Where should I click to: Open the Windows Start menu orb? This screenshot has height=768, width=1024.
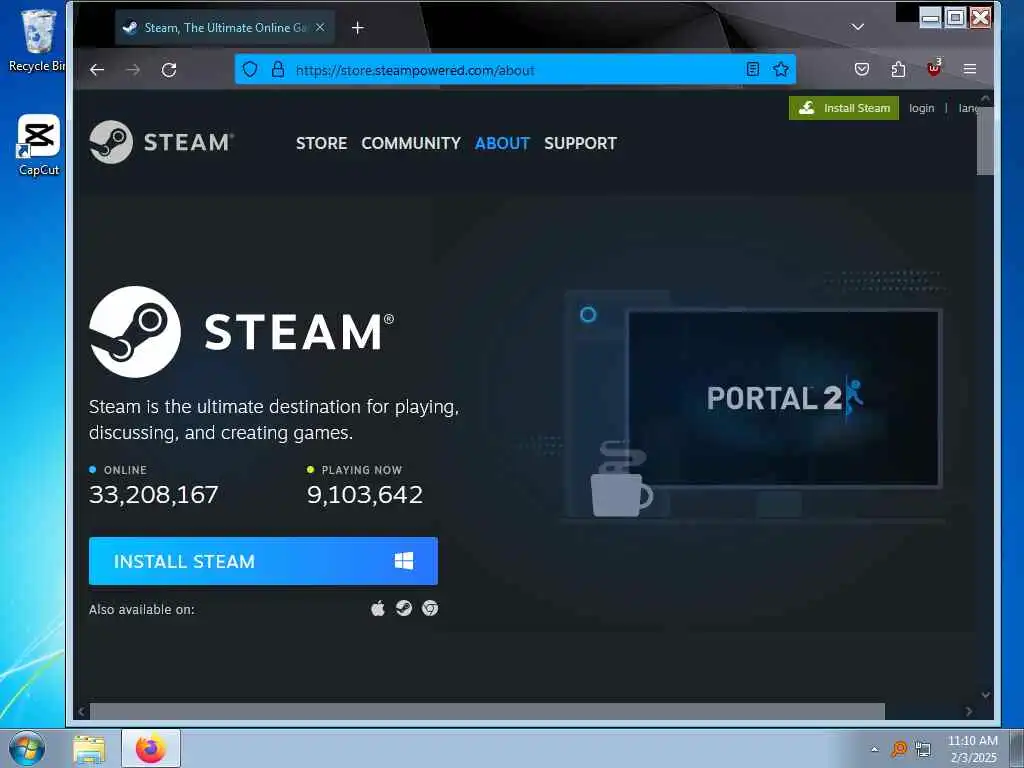coord(27,748)
